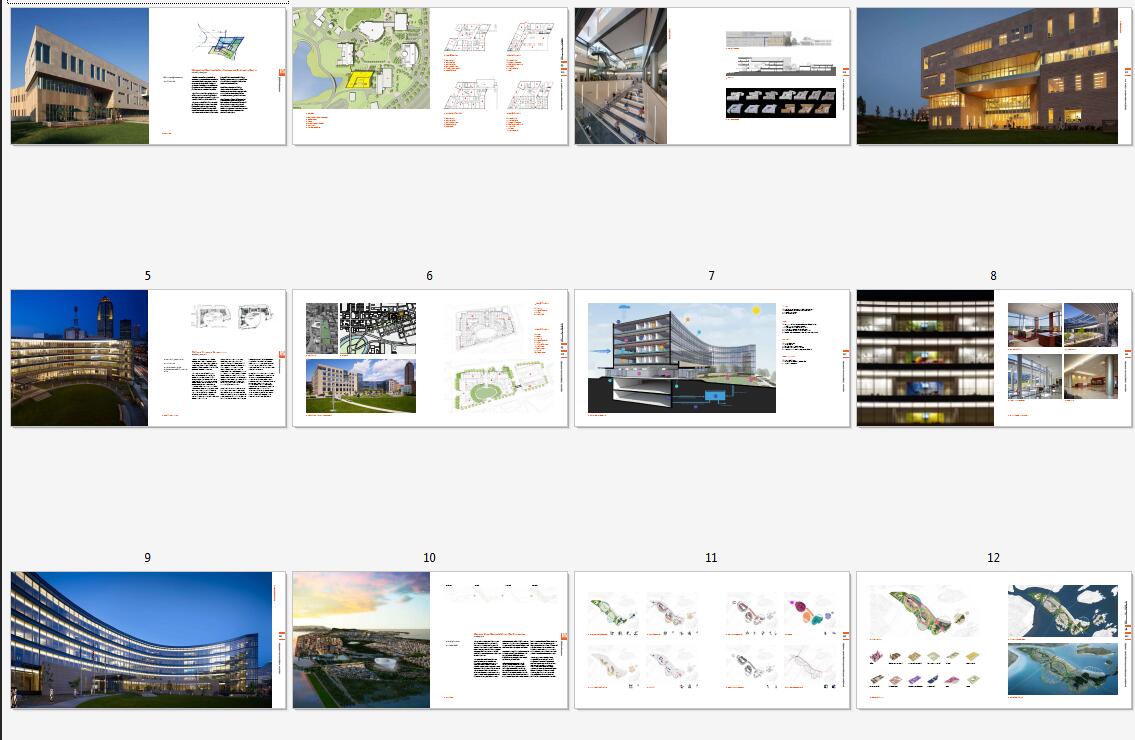Viewport: 1135px width, 740px height.
Task: Click the page number label 10
Action: [x=429, y=558]
